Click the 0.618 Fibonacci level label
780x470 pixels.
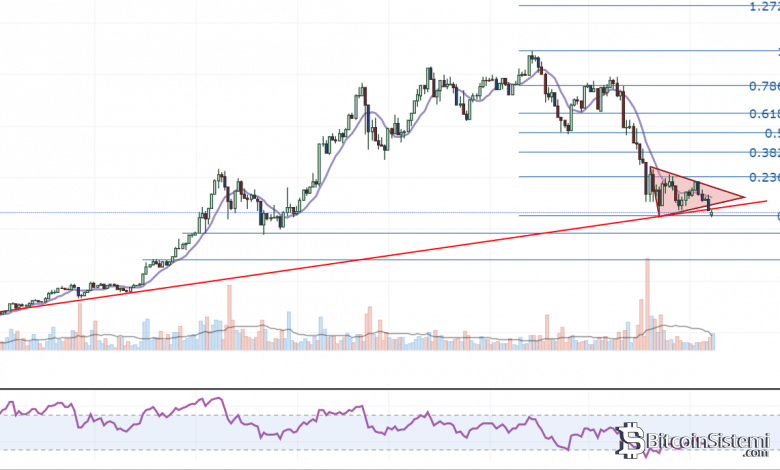pos(764,114)
